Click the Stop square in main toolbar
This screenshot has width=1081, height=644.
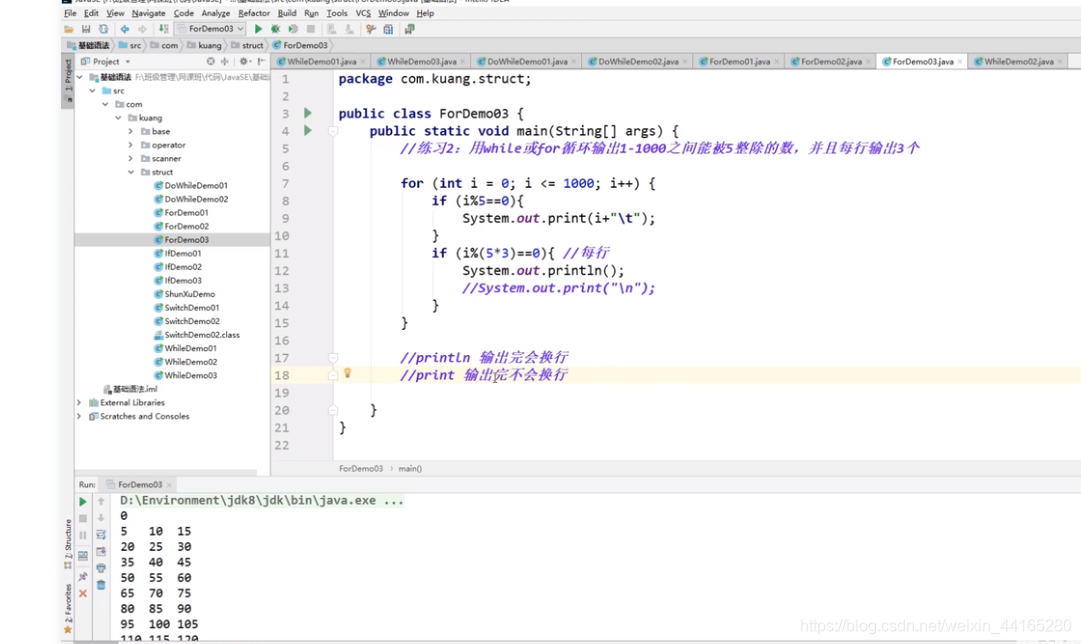click(x=311, y=29)
